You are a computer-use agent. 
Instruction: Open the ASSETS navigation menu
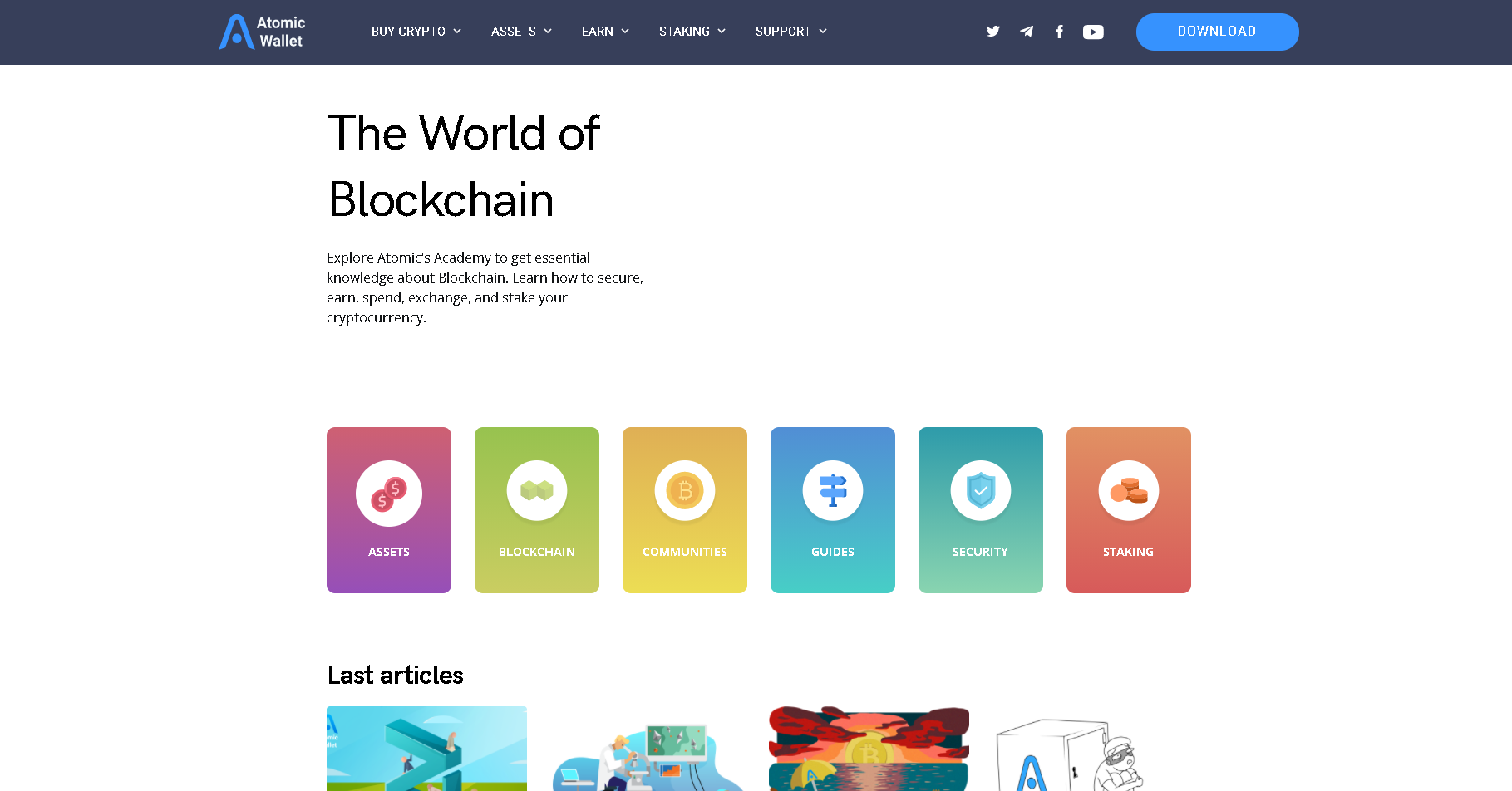513,32
